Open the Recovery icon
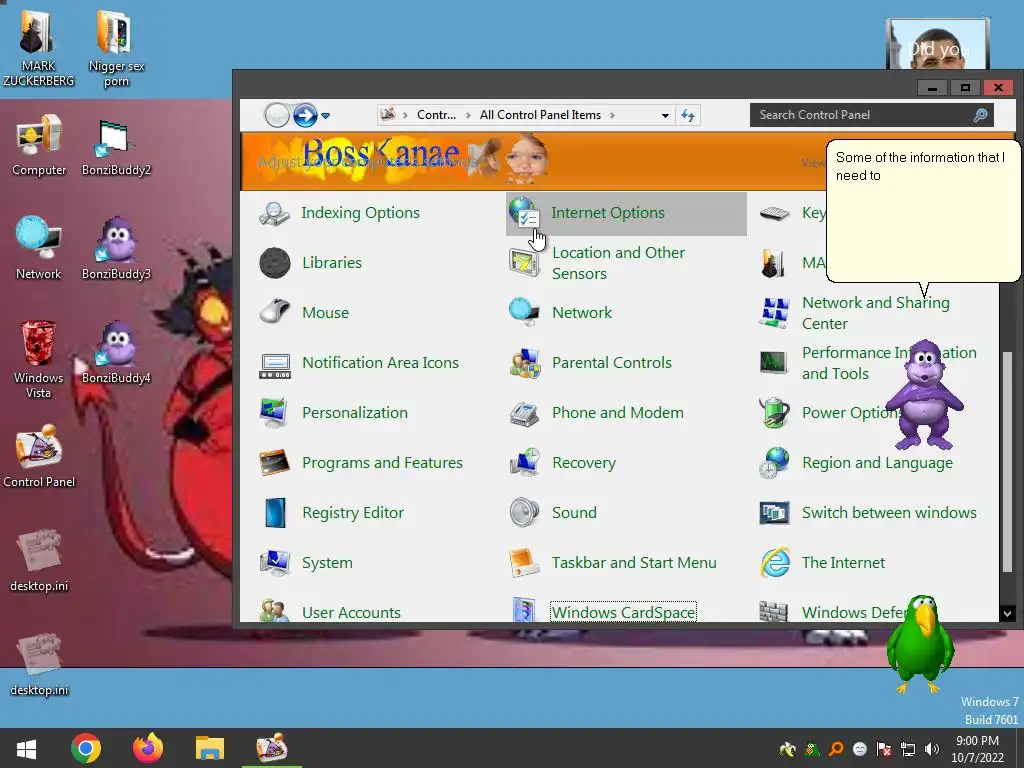Image resolution: width=1024 pixels, height=768 pixels. tap(524, 463)
